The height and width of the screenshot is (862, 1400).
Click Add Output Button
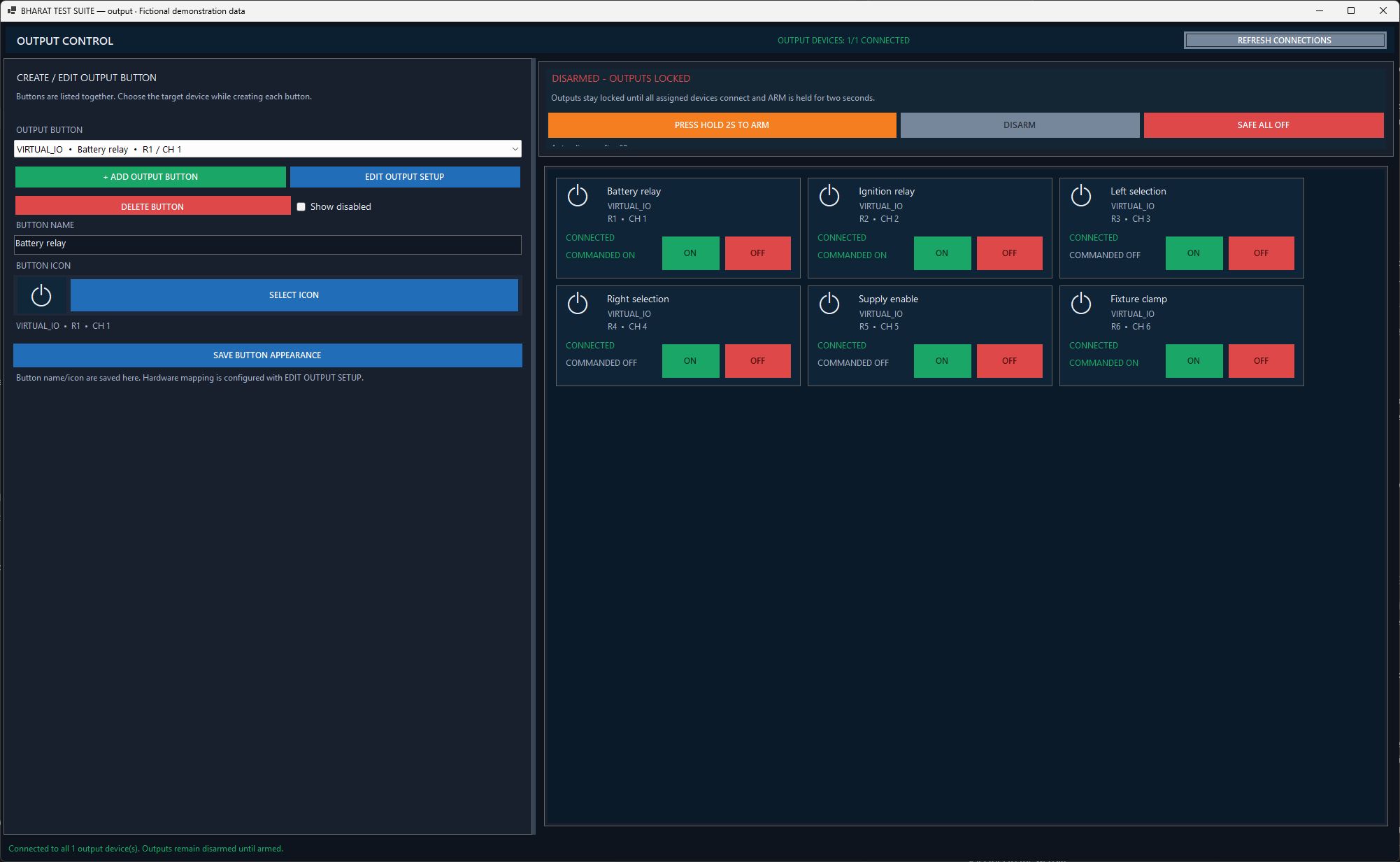150,177
